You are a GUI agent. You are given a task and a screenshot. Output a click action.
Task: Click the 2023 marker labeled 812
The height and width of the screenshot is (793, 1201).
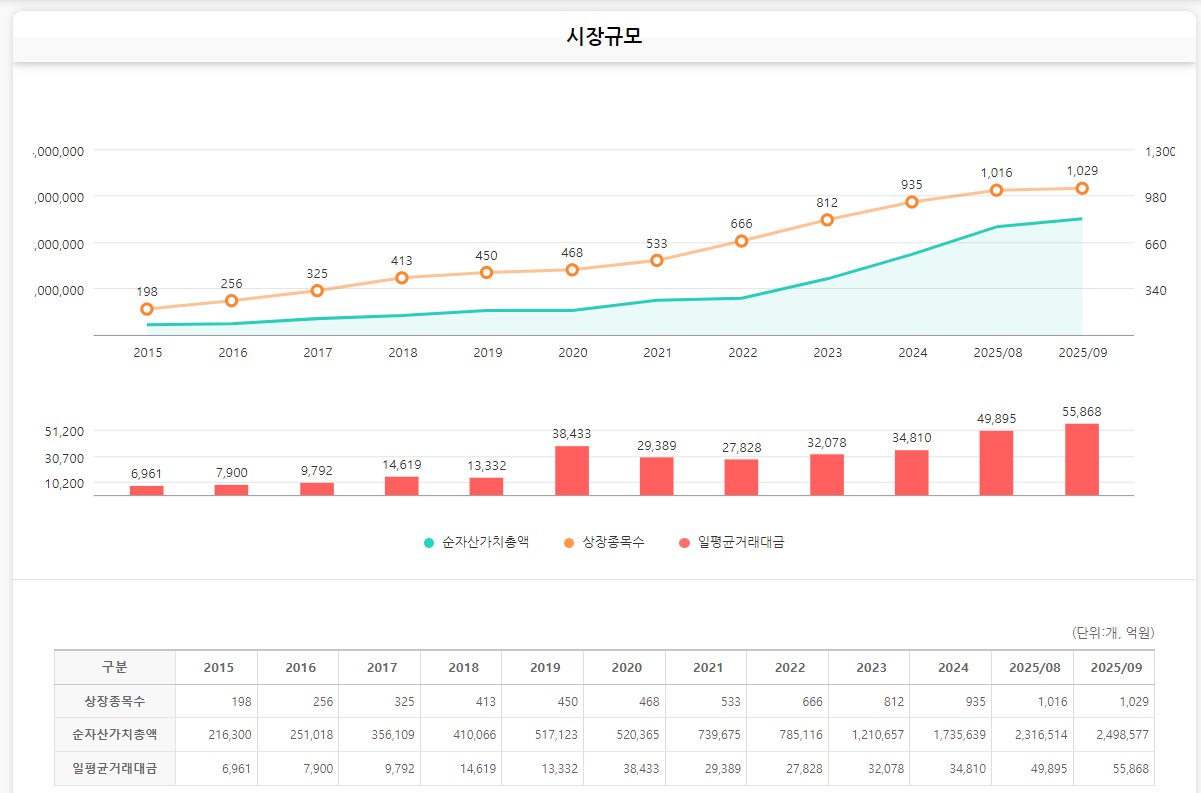[827, 220]
